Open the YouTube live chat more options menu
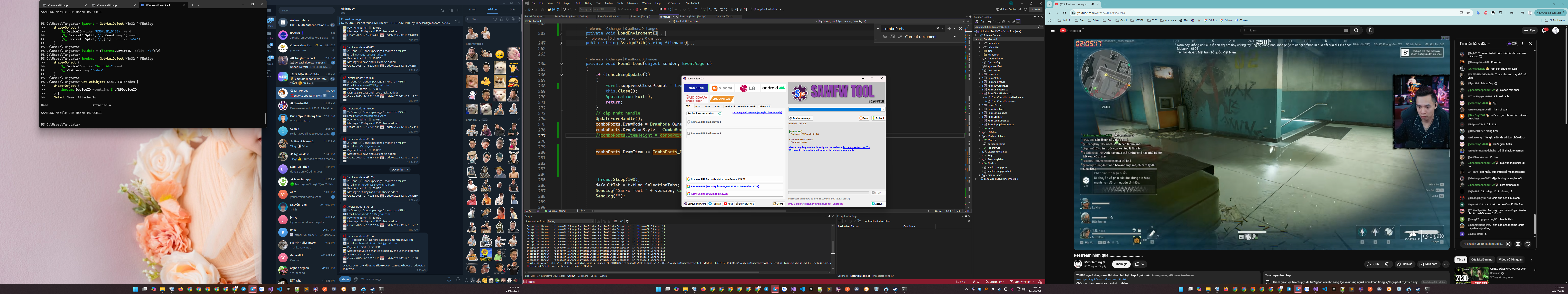 tap(1522, 44)
